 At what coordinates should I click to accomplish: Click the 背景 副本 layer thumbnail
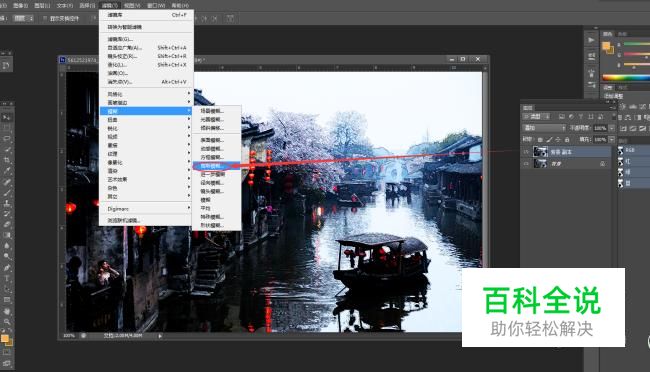tap(540, 152)
